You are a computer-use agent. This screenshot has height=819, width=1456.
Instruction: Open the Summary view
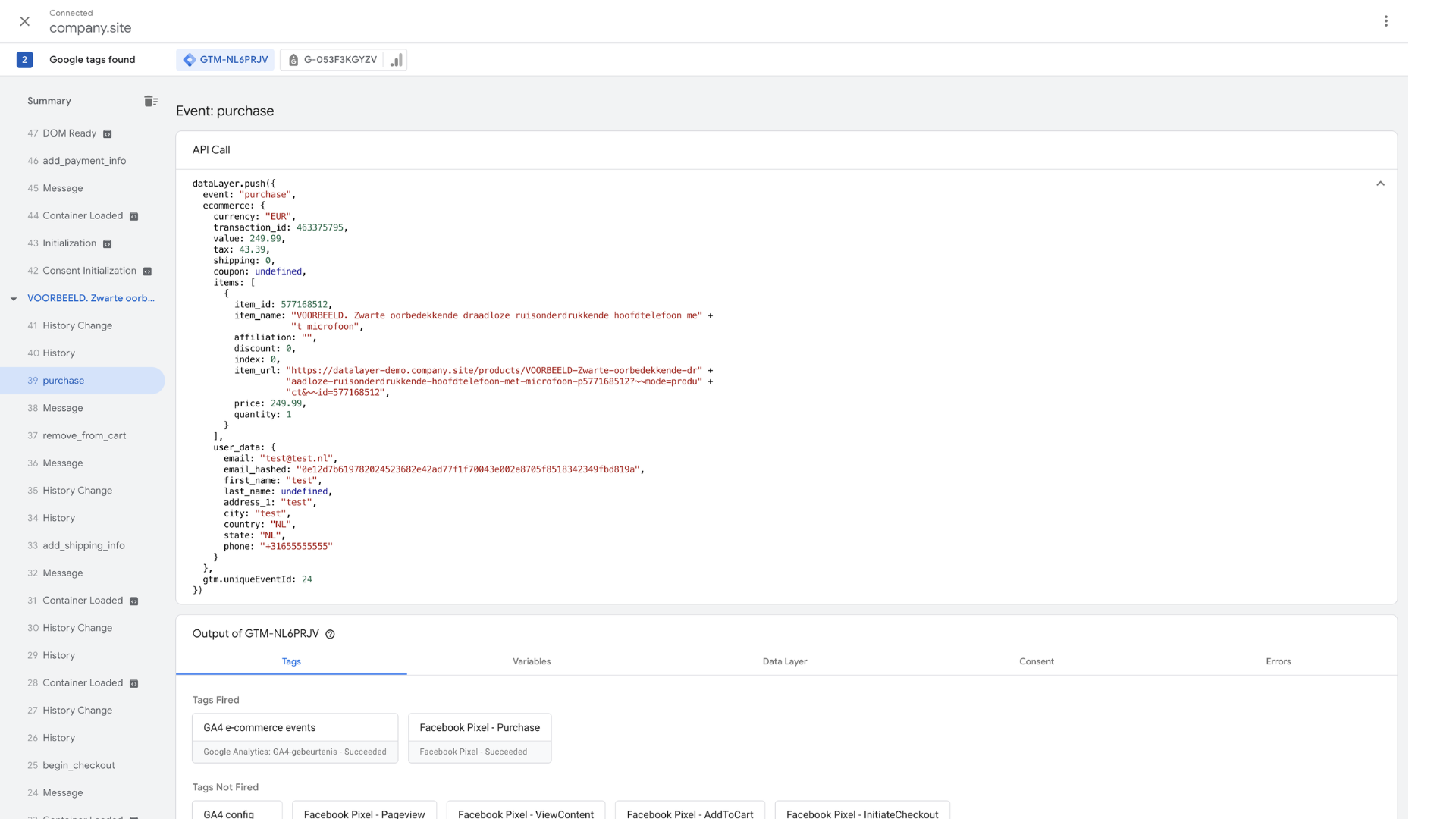[x=49, y=101]
